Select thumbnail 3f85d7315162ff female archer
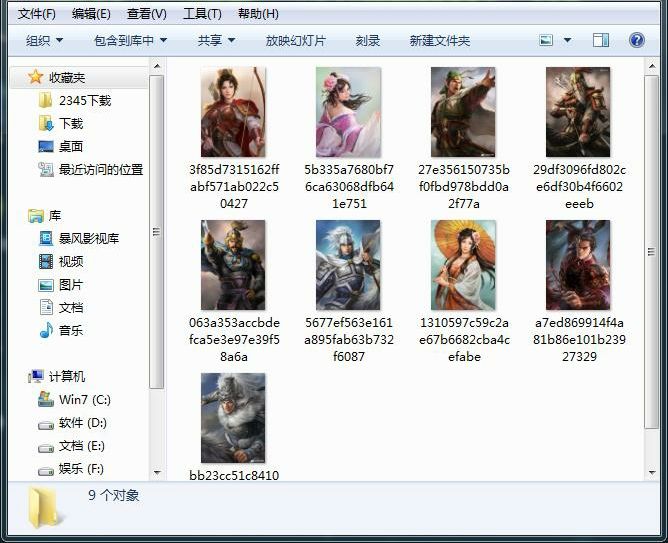668x543 pixels. coord(233,112)
